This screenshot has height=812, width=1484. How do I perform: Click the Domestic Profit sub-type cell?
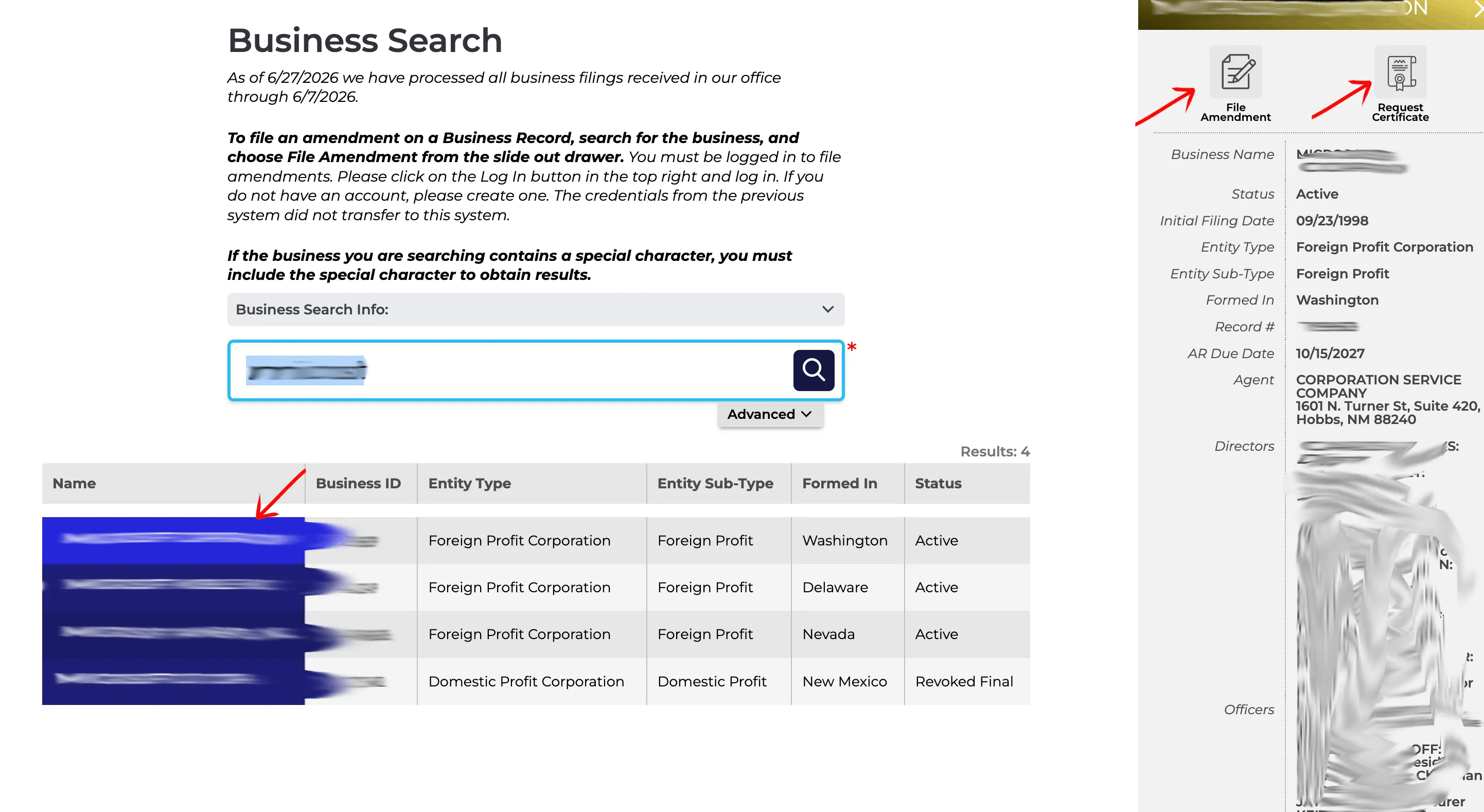point(718,682)
